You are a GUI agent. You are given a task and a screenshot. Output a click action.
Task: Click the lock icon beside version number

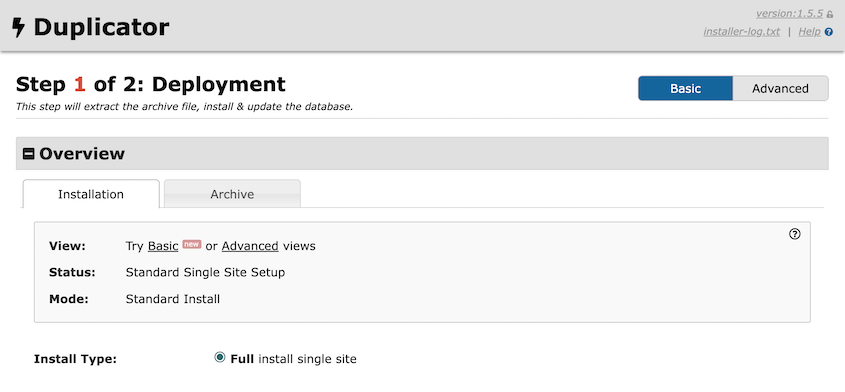point(830,15)
